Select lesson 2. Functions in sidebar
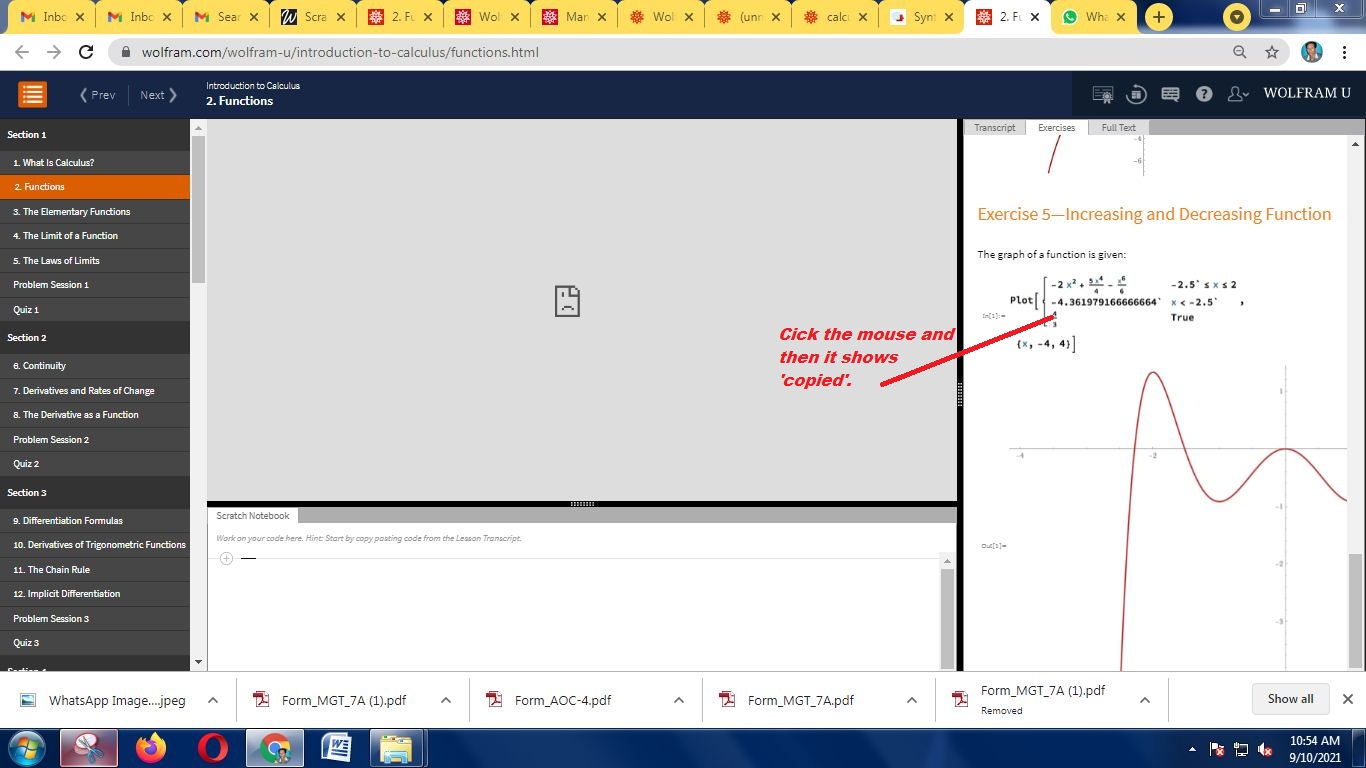Viewport: 1366px width, 768px height. pyautogui.click(x=95, y=187)
